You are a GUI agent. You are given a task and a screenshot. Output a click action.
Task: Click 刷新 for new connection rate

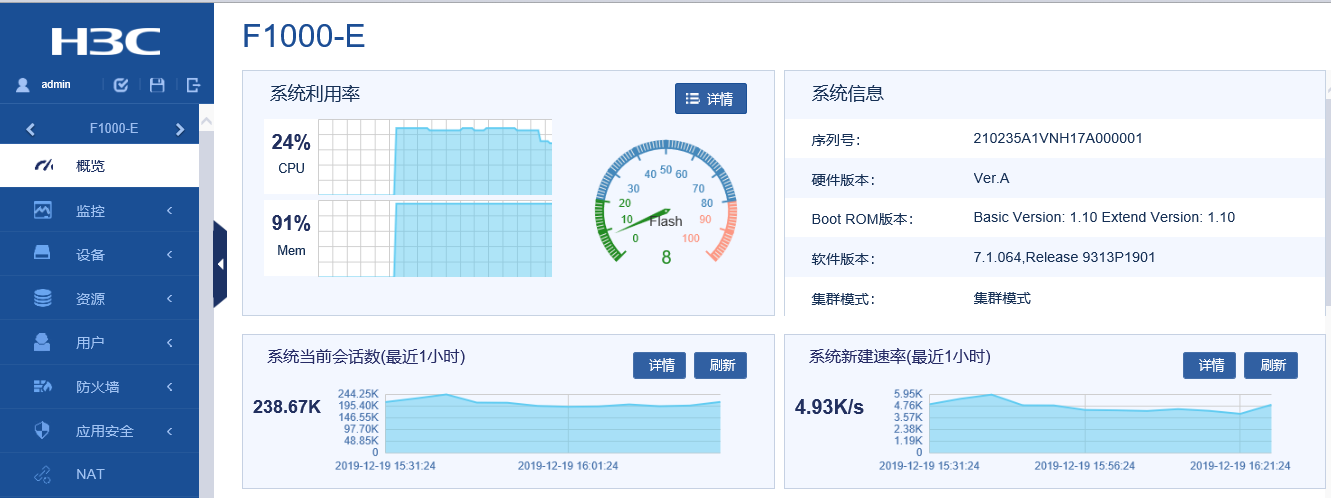click(1270, 366)
